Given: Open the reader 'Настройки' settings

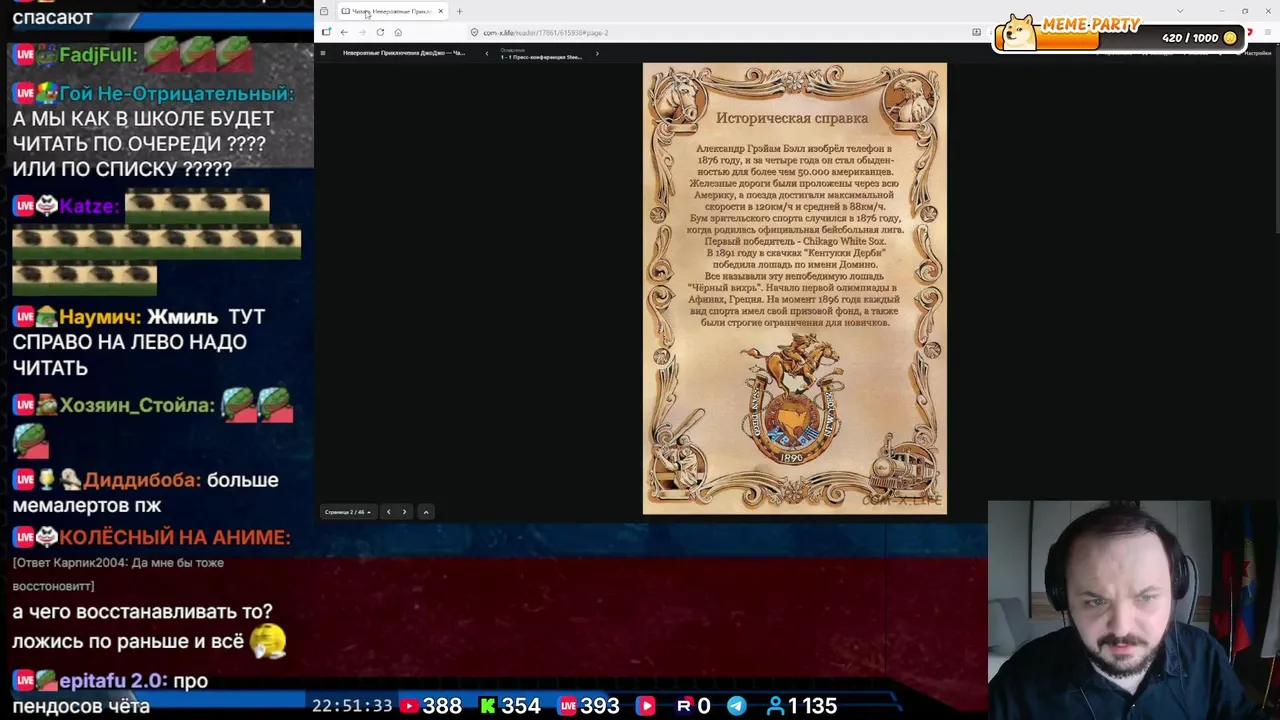Looking at the screenshot, I should pyautogui.click(x=1254, y=53).
